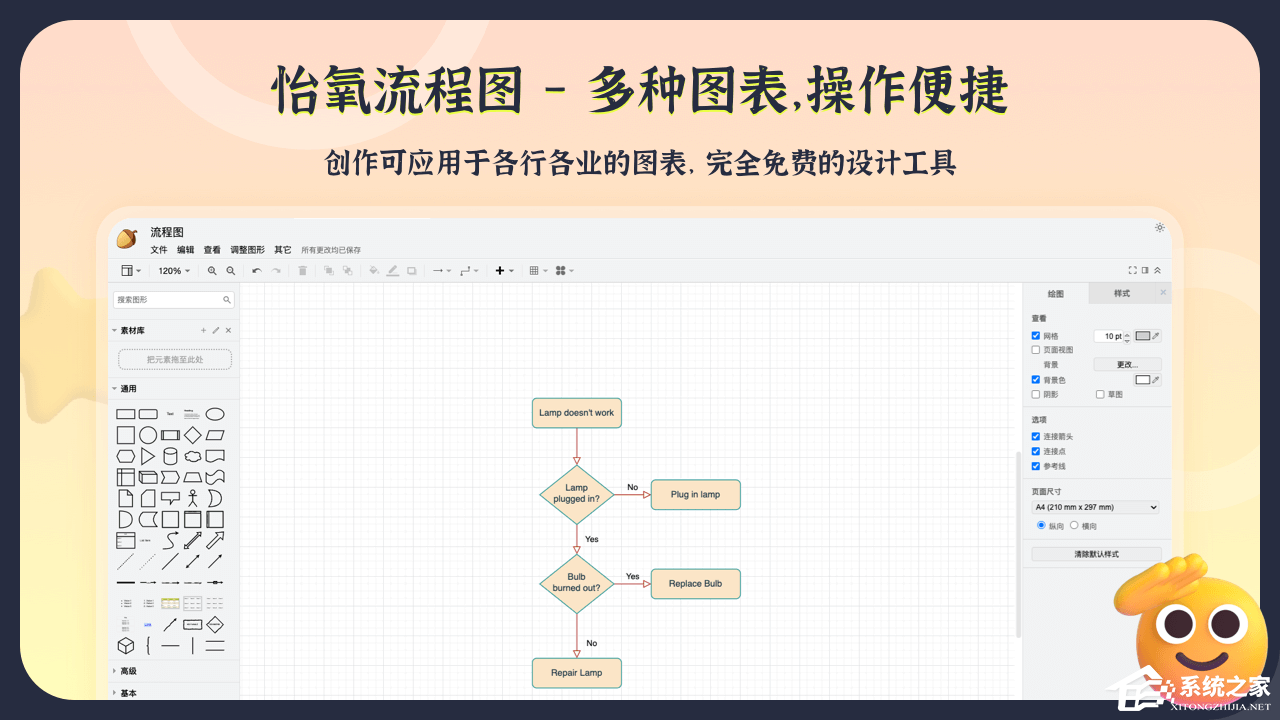This screenshot has width=1280, height=720.
Task: Close the 素材库 library section
Action: pos(228,330)
